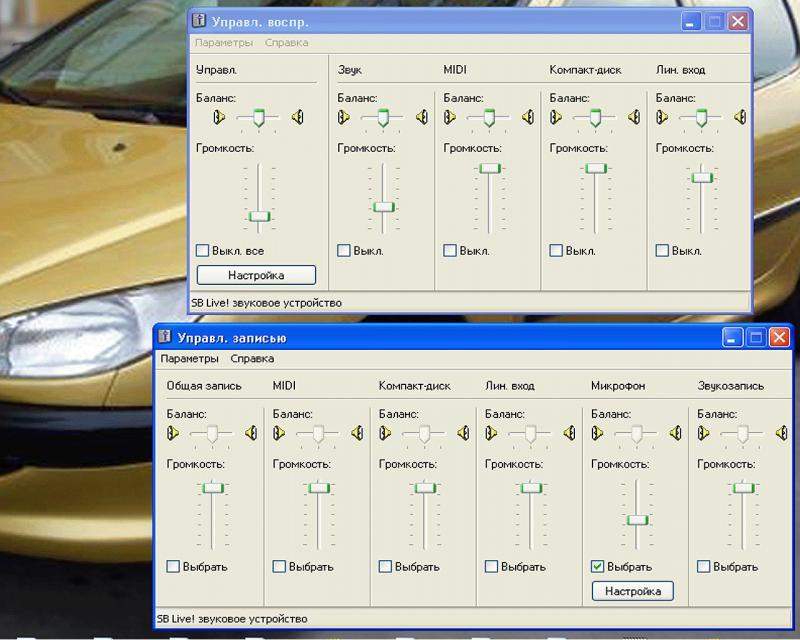Uncheck Выбрать under Микрофон
800x640 pixels.
click(x=598, y=567)
